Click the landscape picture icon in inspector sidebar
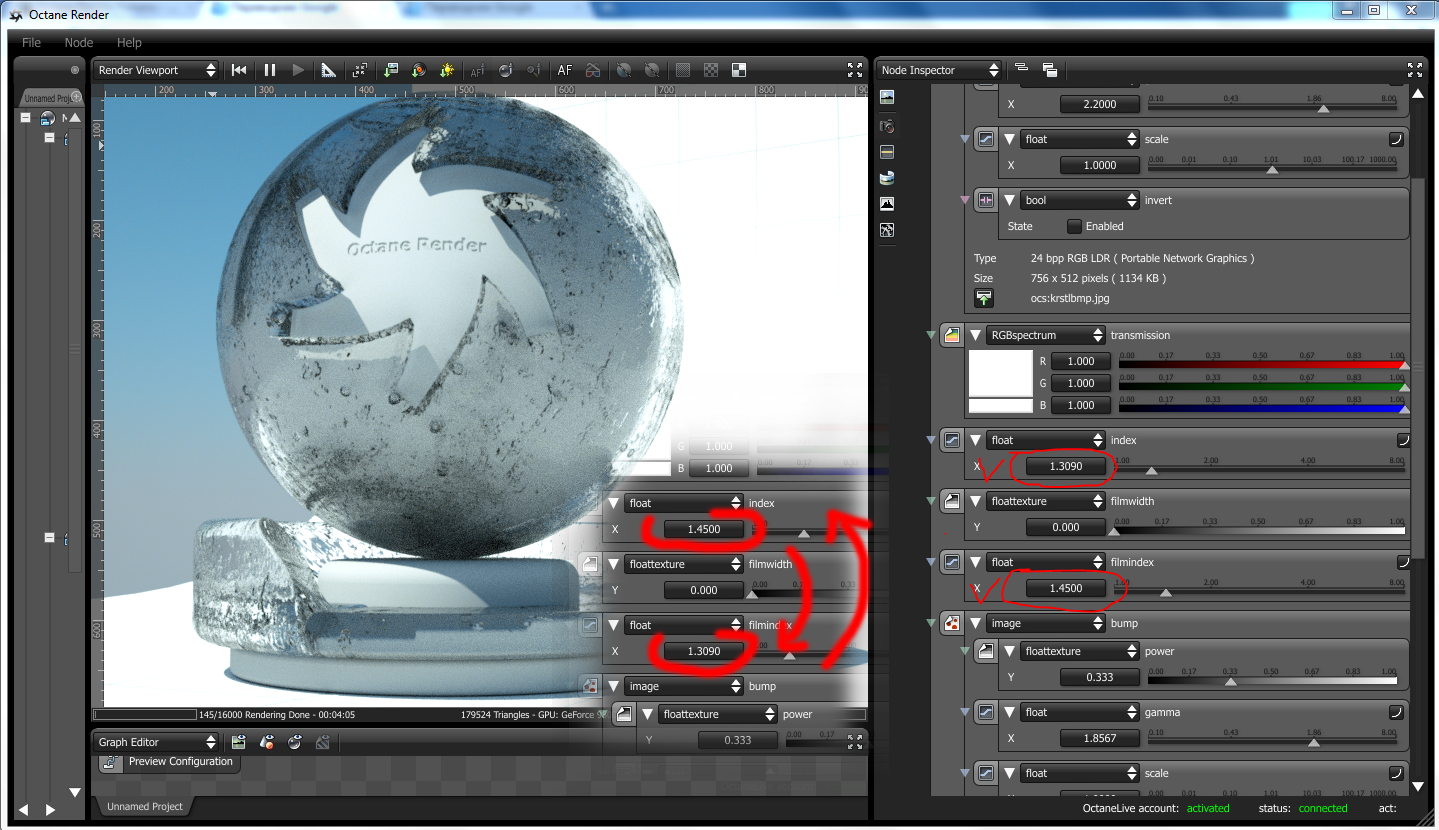Image resolution: width=1439 pixels, height=830 pixels. pos(887,97)
